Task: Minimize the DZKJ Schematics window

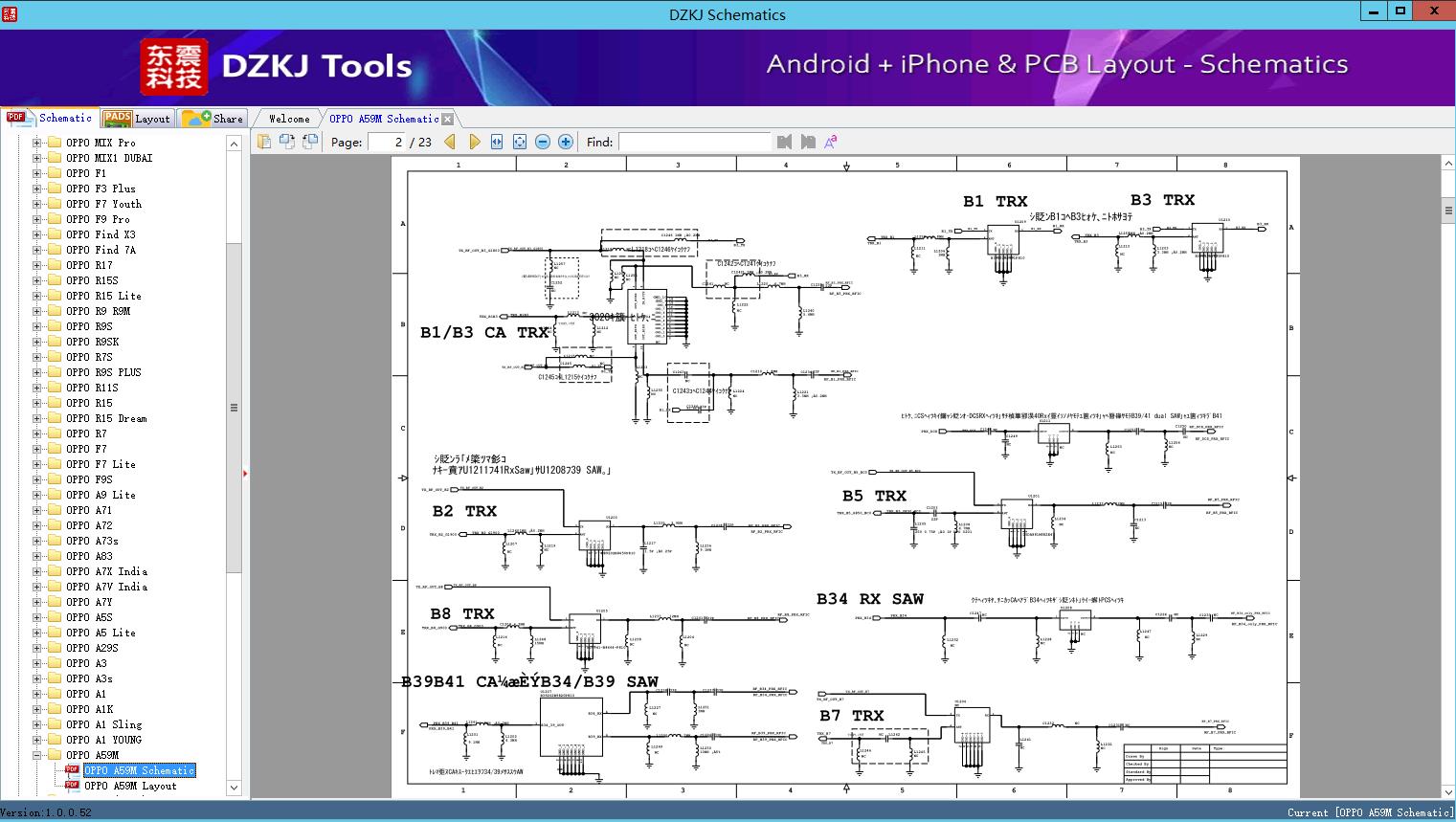Action: pos(1372,11)
